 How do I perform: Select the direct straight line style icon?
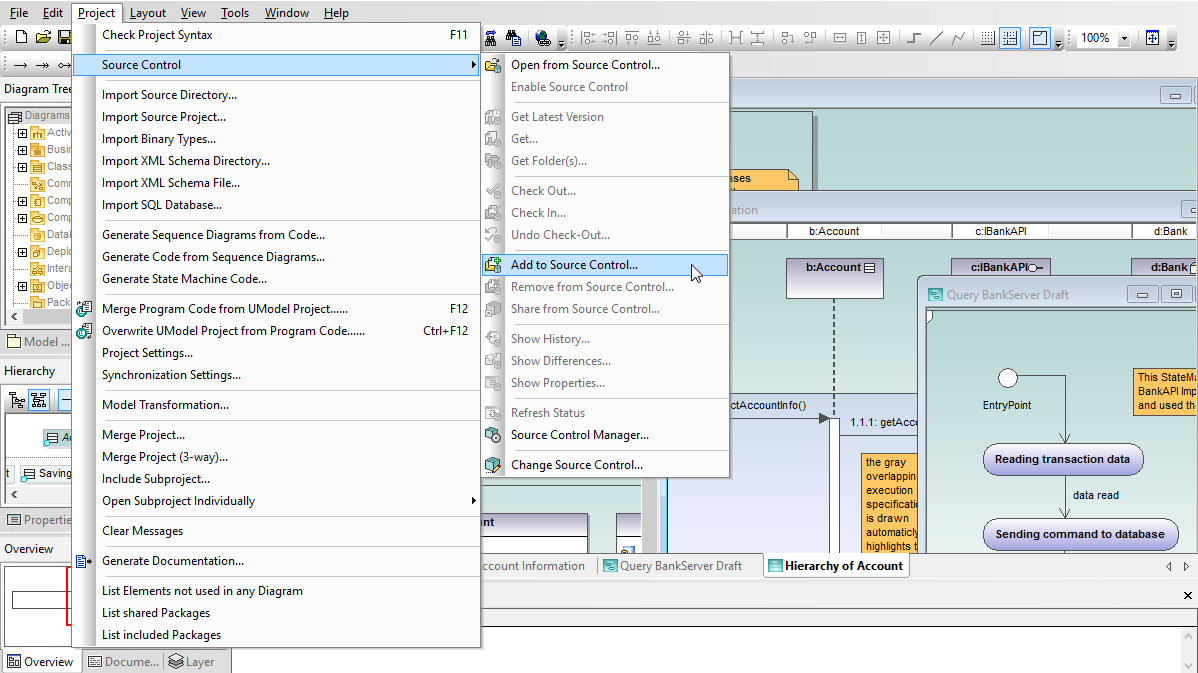coord(936,37)
